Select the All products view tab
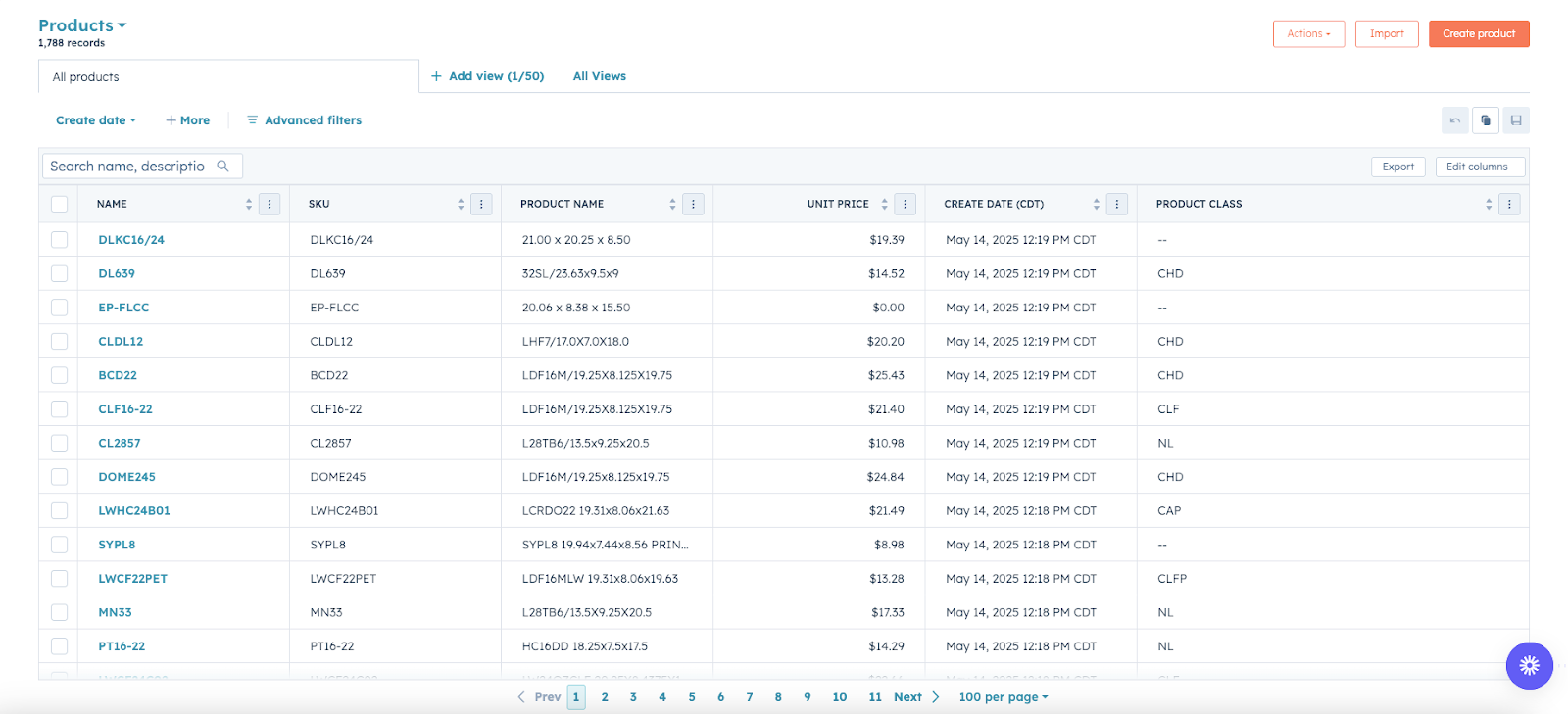This screenshot has height=714, width=1568. (228, 76)
